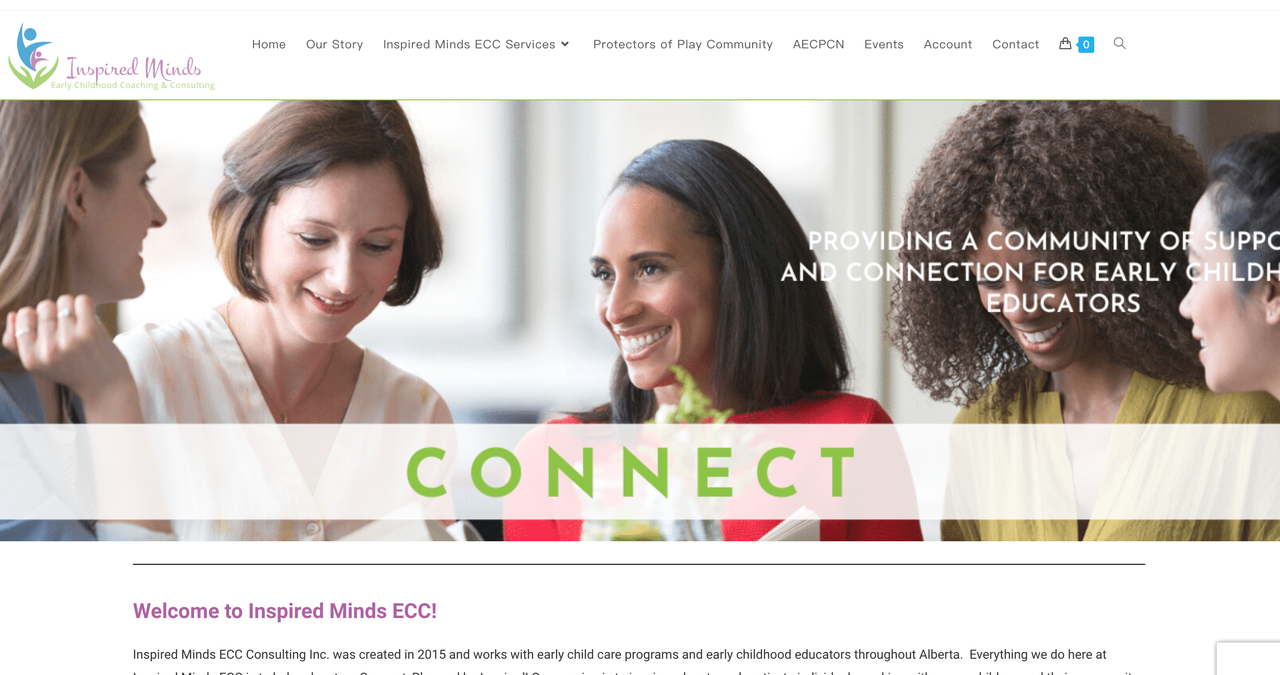Click the reCAPTCHA badge in corner
Viewport: 1280px width, 675px height.
pyautogui.click(x=1248, y=658)
